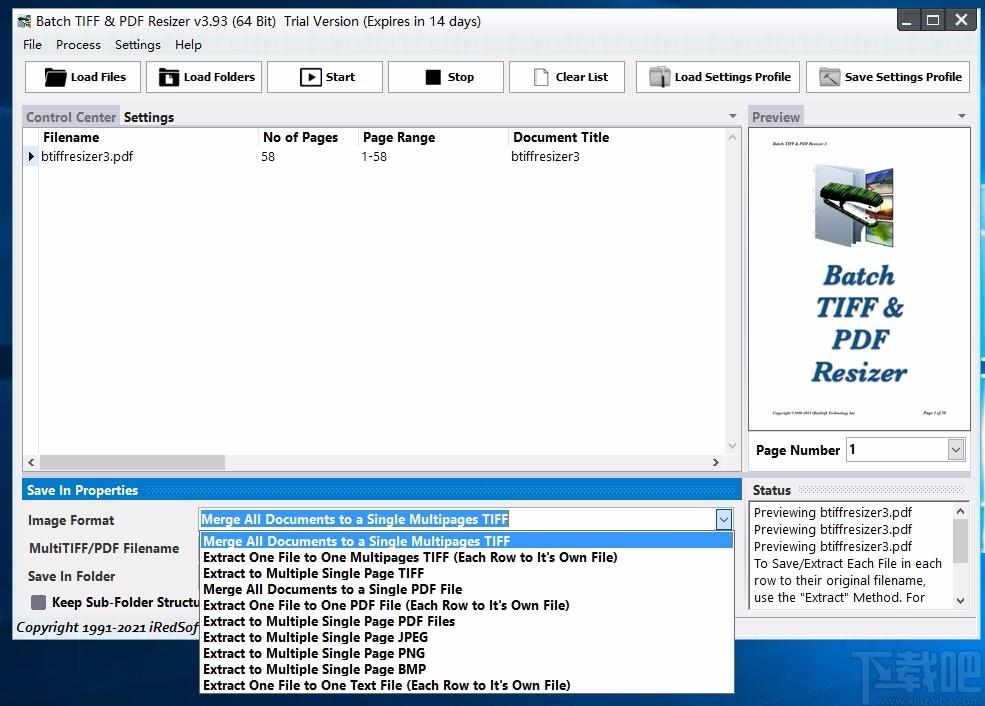
Task: Select Extract to Multiple Single Page BMP
Action: point(467,670)
